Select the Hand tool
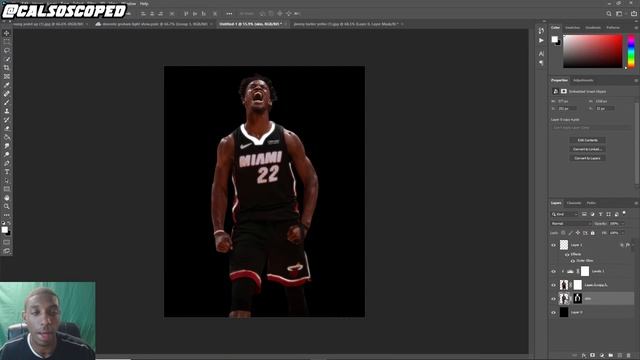 pyautogui.click(x=7, y=198)
